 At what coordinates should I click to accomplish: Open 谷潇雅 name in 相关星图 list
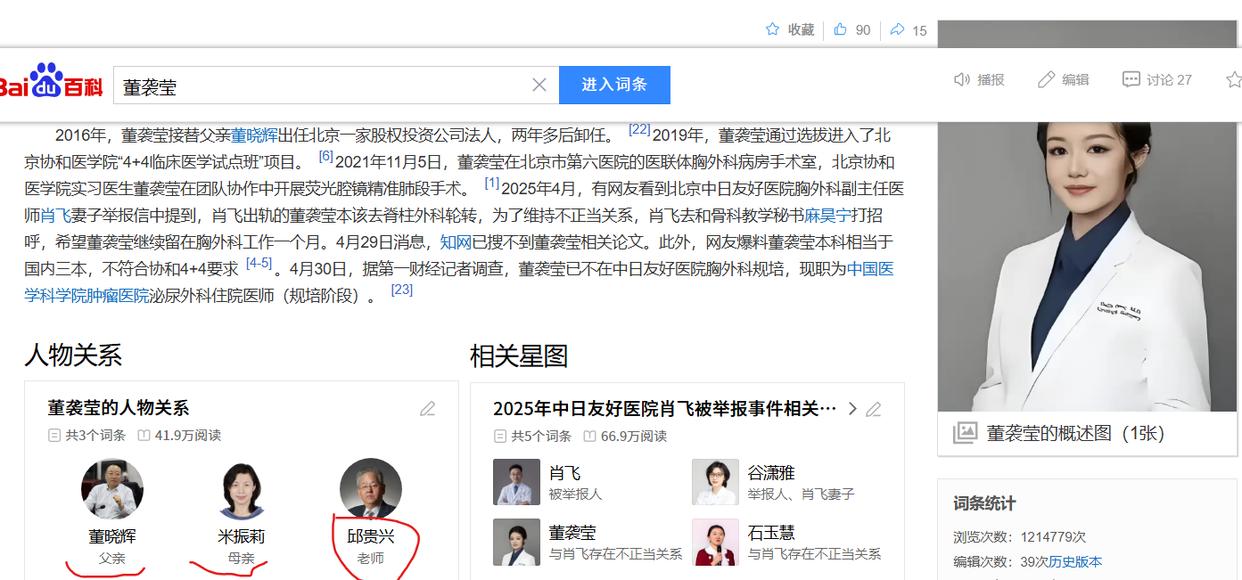coord(772,473)
